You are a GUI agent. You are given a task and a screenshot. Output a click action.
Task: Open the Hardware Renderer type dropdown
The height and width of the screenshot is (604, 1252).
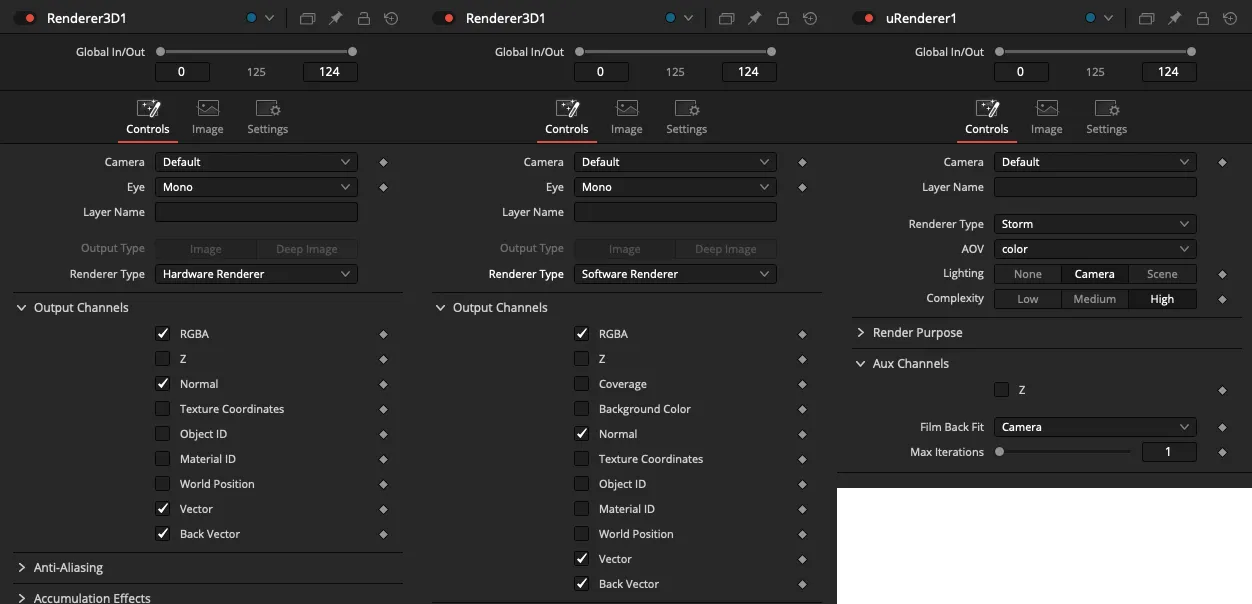point(256,274)
